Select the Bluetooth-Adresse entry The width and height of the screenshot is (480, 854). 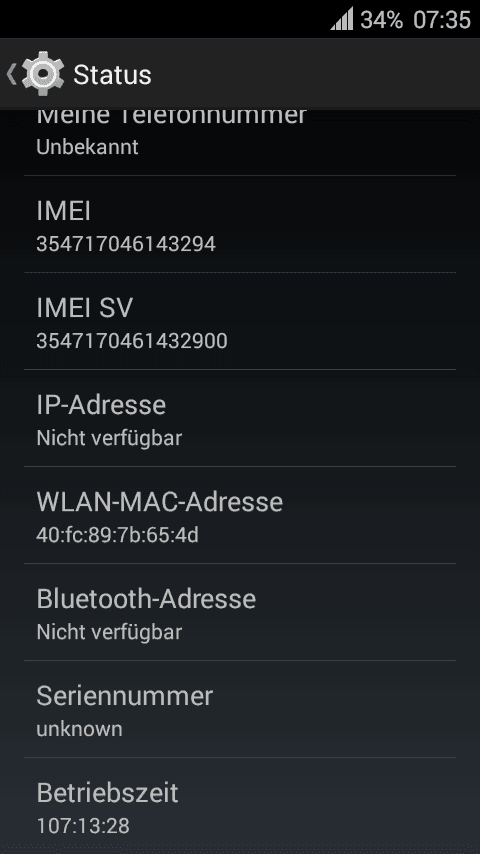pos(240,612)
